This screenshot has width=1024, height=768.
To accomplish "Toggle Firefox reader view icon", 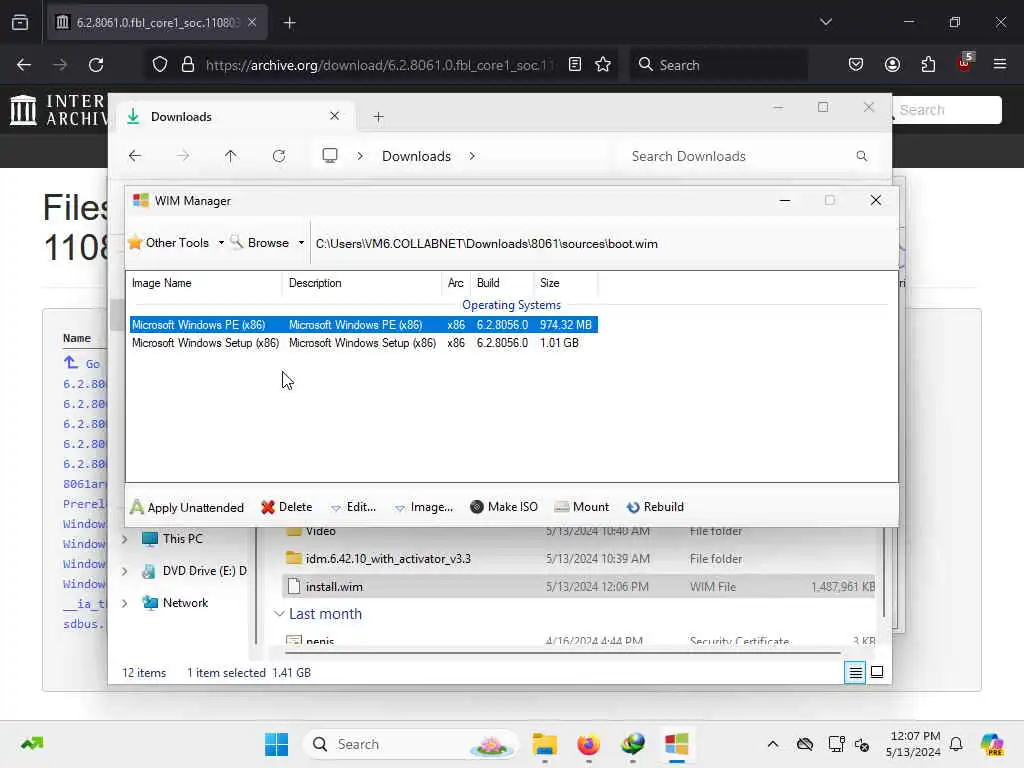I will (x=575, y=64).
